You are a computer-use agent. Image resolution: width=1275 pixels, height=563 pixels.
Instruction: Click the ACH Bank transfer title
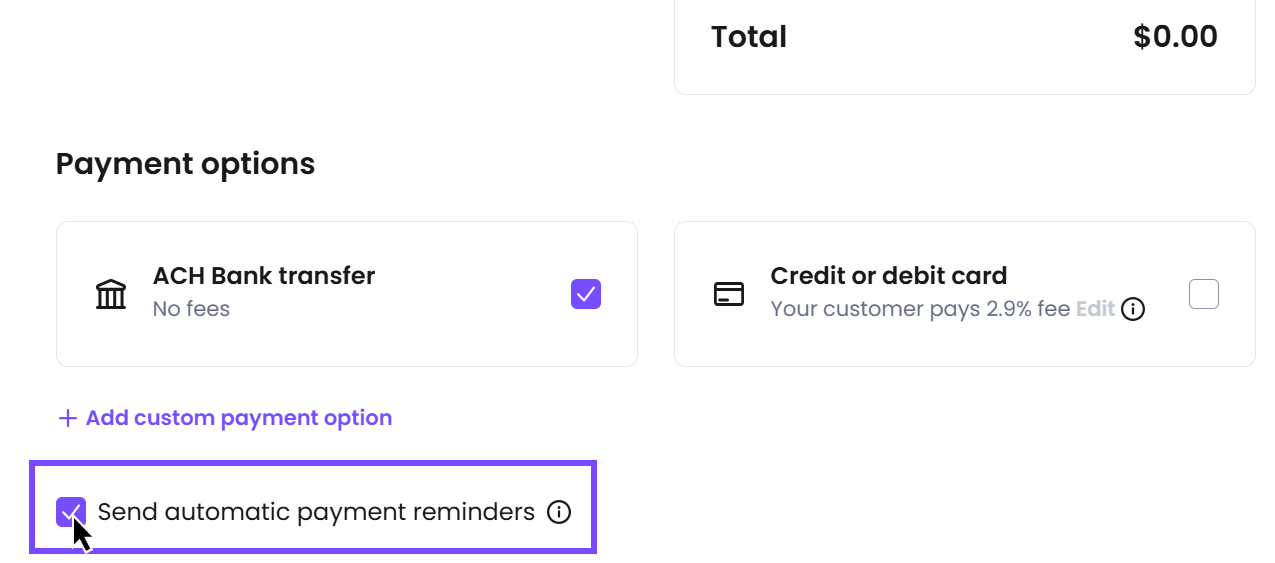[x=264, y=276]
